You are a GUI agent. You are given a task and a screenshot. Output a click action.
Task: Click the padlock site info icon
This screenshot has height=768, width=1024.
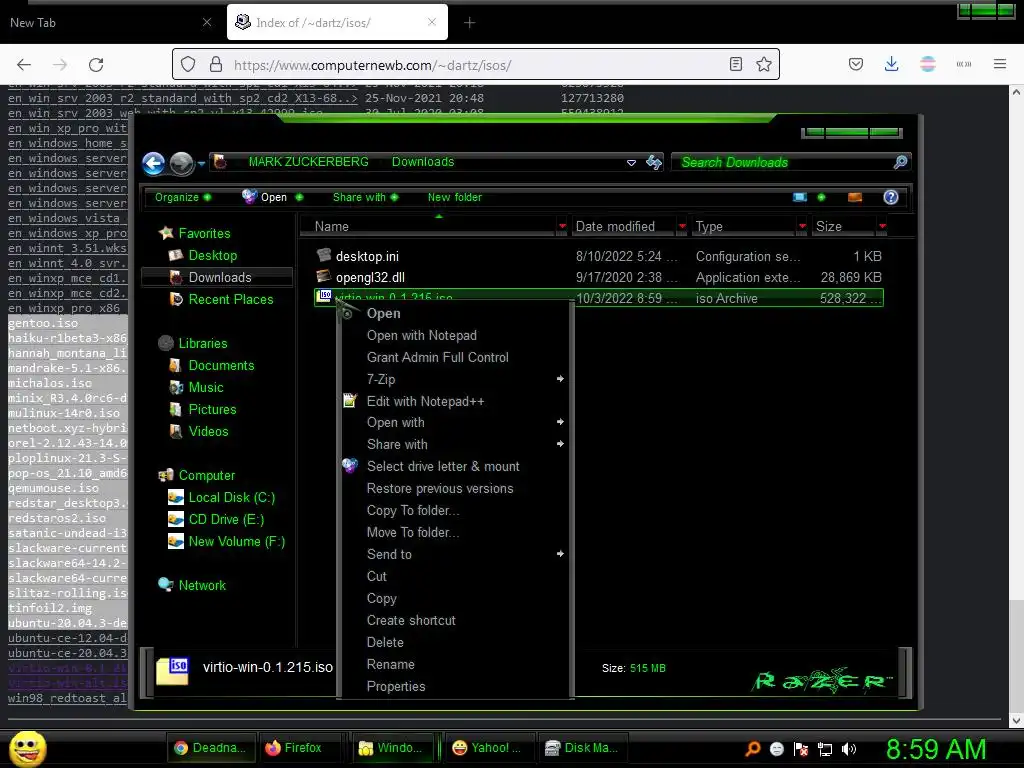coord(216,65)
